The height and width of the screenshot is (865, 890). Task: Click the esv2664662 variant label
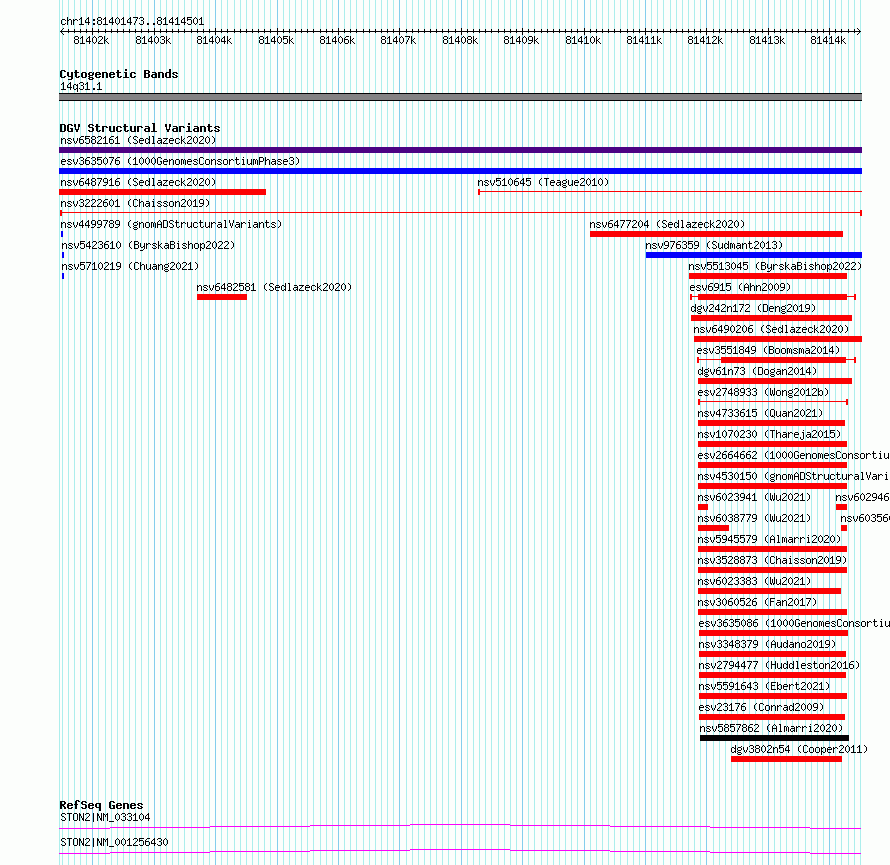(793, 455)
